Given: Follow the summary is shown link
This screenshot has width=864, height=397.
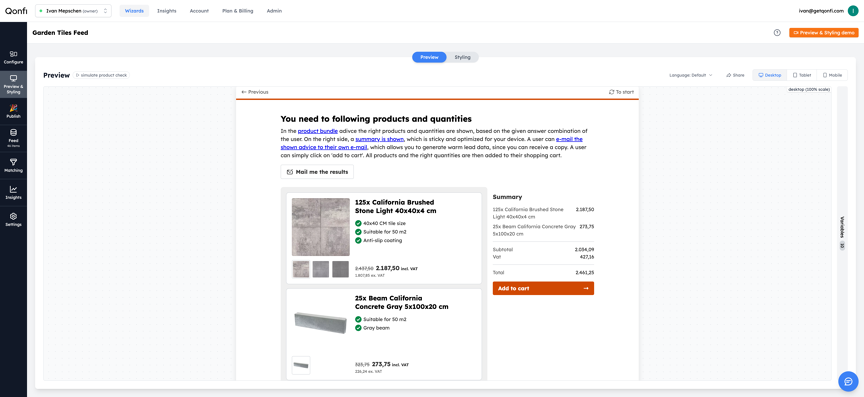Looking at the screenshot, I should pyautogui.click(x=379, y=140).
